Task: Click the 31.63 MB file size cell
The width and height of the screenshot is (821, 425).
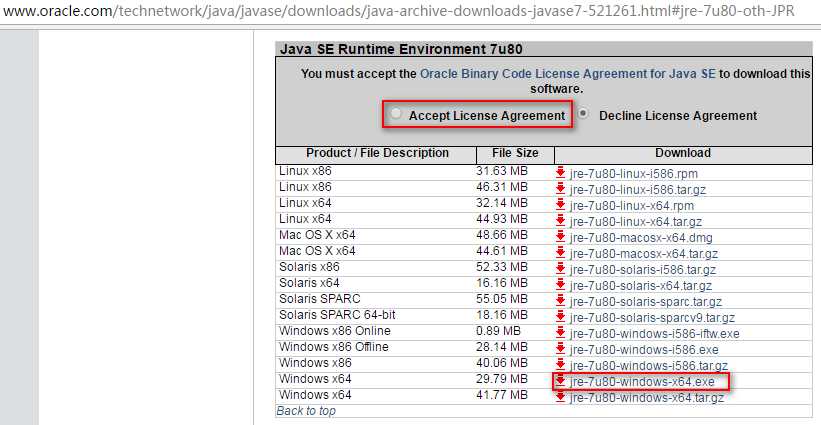Action: 502,171
